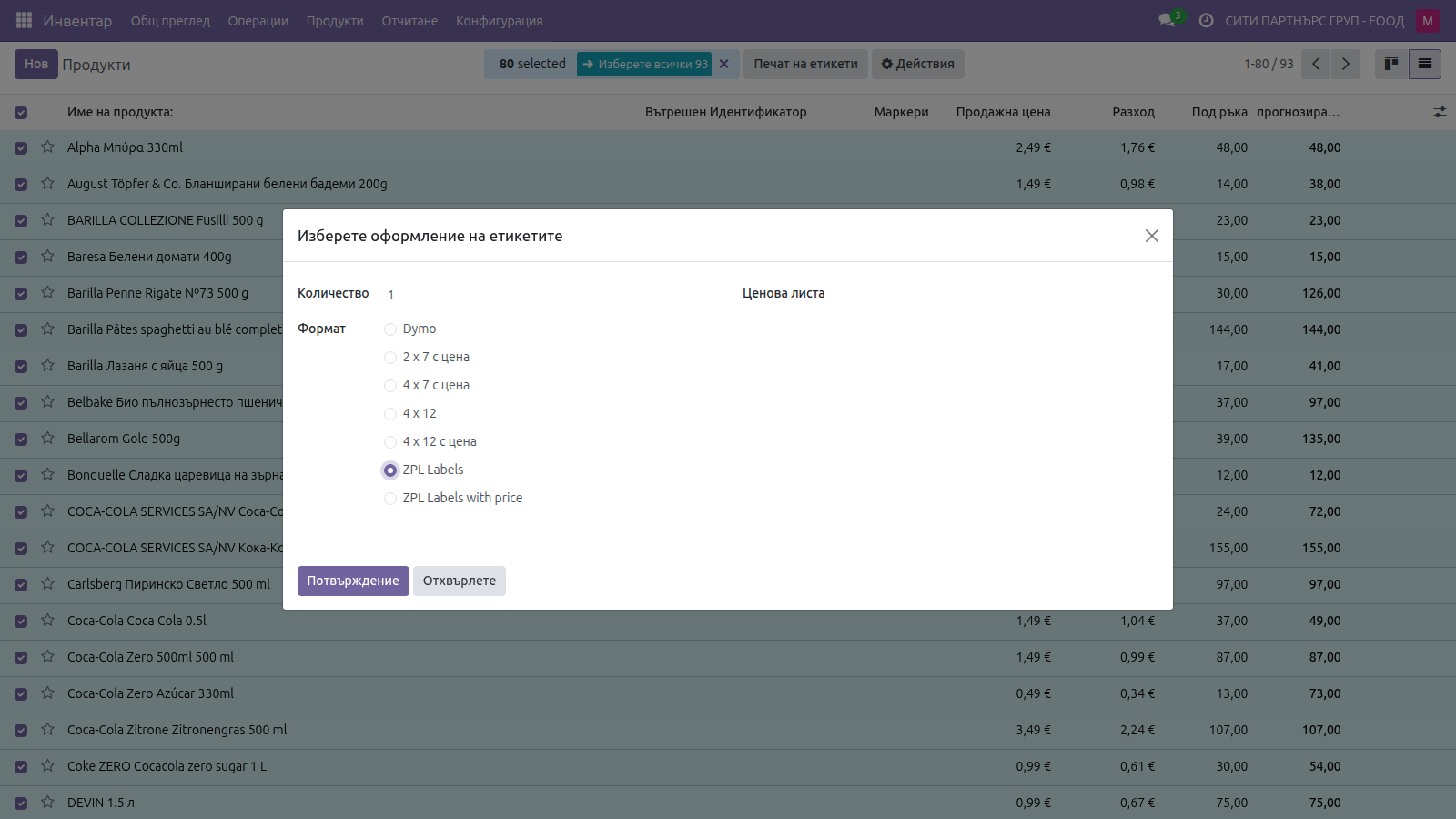Star August Töpfer blanched almonds favorite
This screenshot has height=819, width=1456.
coord(47,183)
